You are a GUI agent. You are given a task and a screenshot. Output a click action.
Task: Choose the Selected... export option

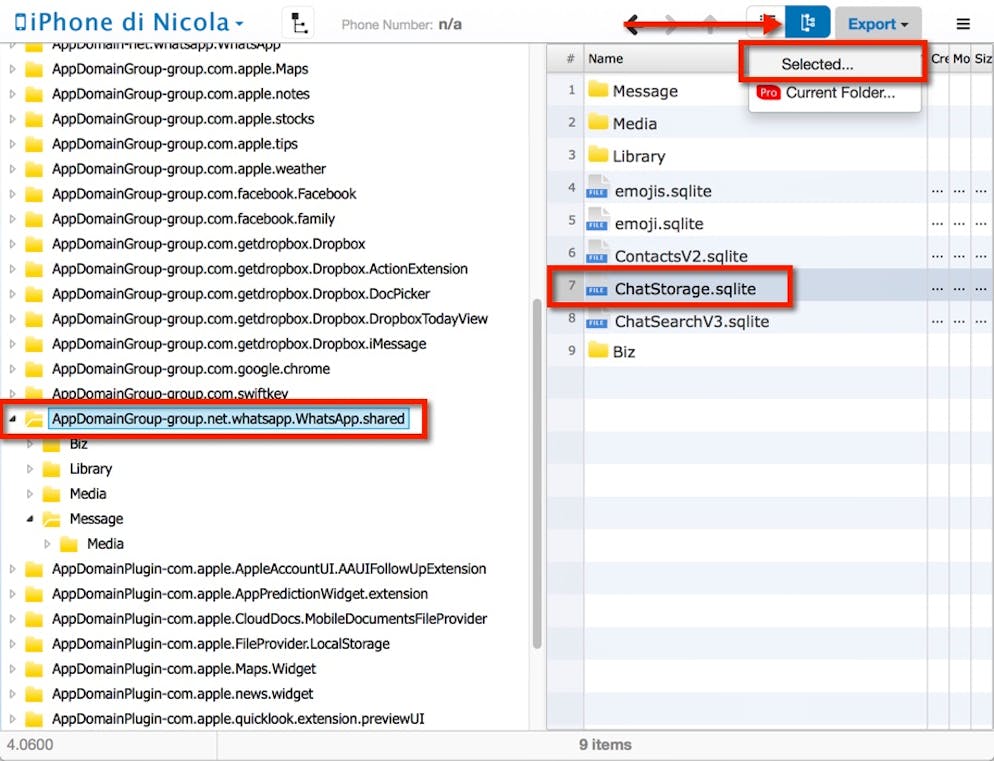817,64
